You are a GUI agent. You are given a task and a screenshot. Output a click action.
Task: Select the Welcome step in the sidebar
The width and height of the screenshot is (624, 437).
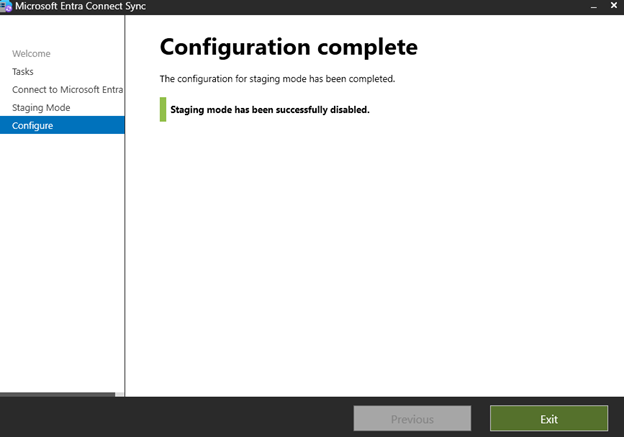tap(31, 54)
